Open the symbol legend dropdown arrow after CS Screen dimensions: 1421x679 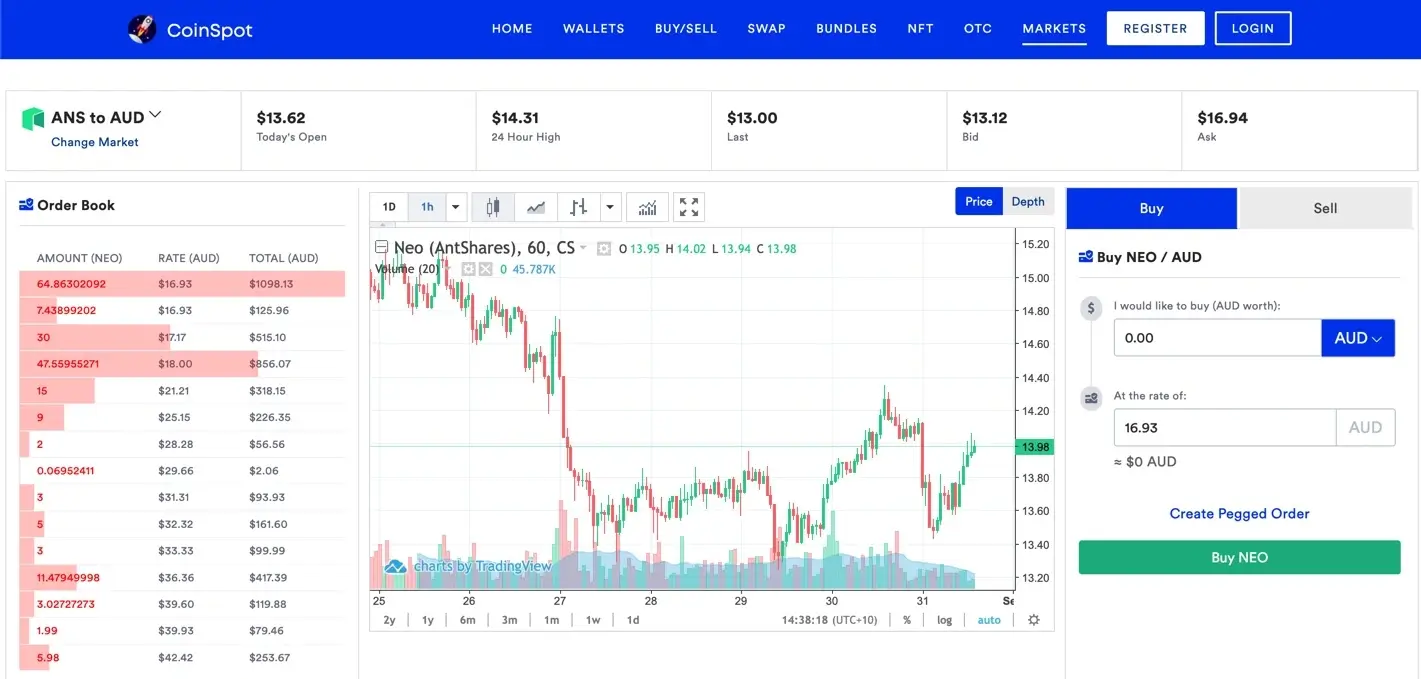coord(583,248)
